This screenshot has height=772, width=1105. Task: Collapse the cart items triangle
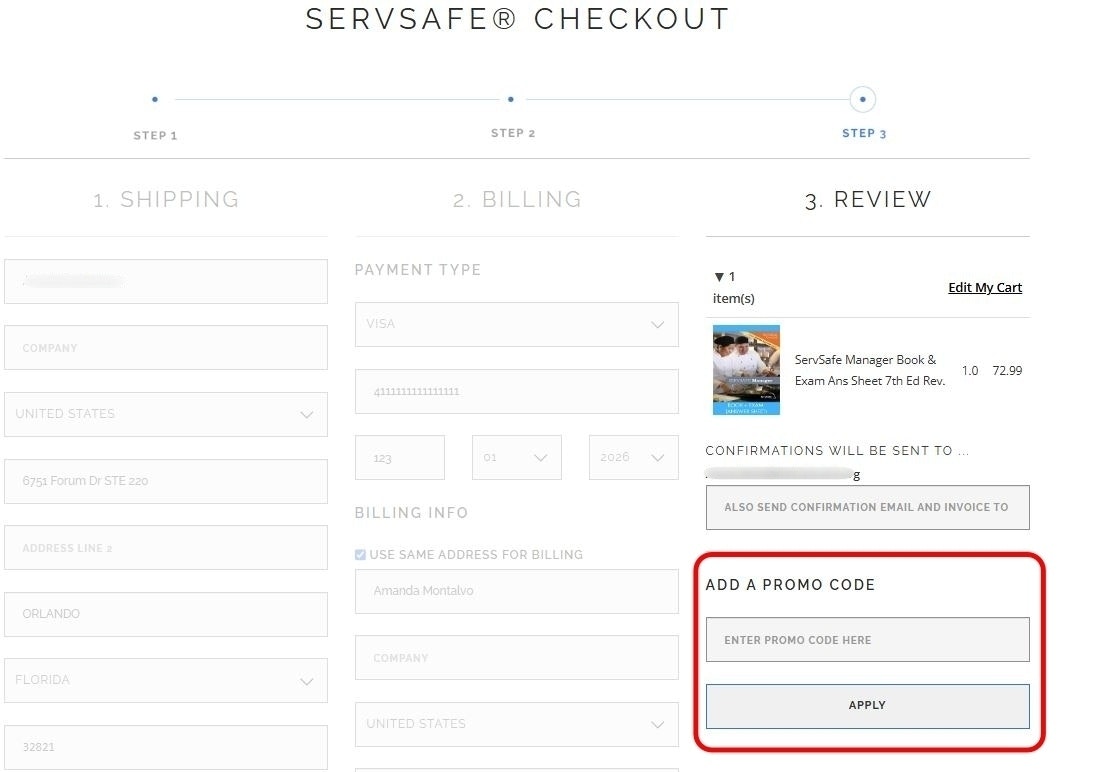coord(719,277)
